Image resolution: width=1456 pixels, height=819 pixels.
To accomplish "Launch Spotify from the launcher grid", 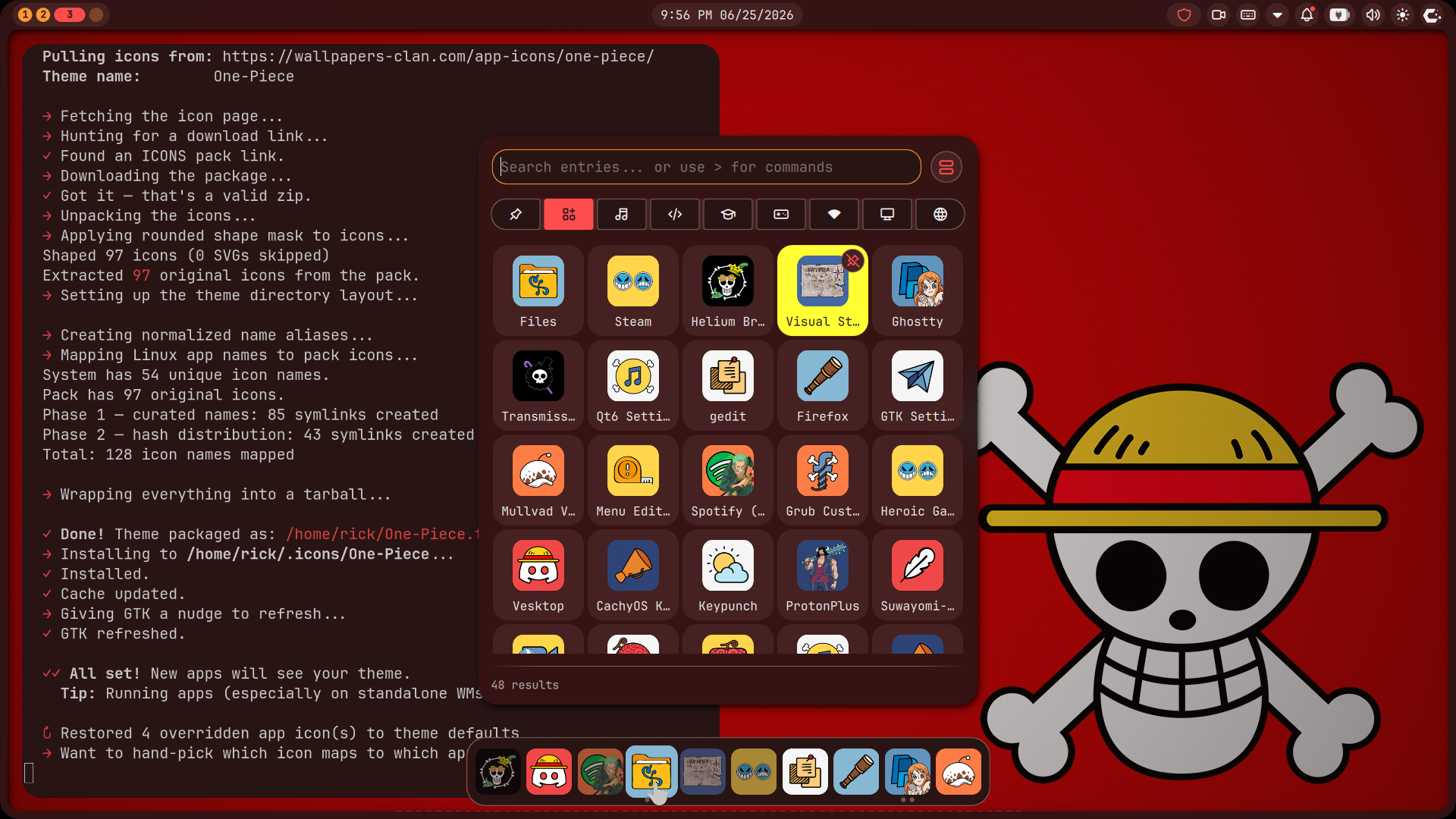I will (x=727, y=480).
